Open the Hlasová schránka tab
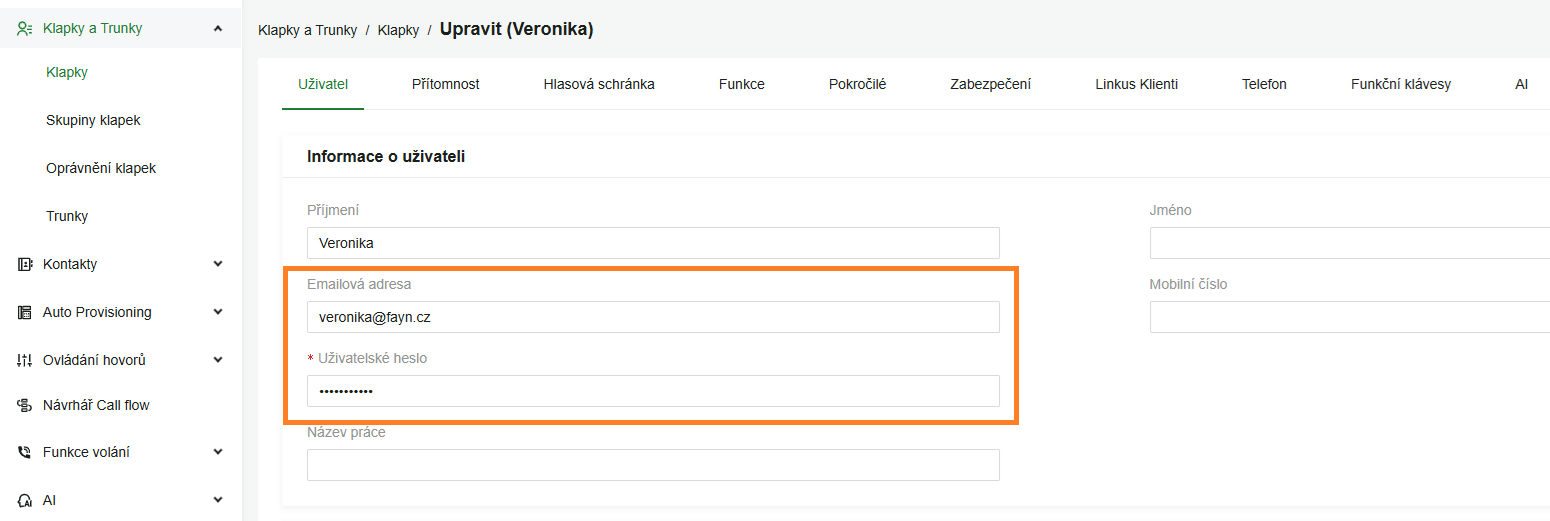Image resolution: width=1550 pixels, height=521 pixels. (x=599, y=84)
